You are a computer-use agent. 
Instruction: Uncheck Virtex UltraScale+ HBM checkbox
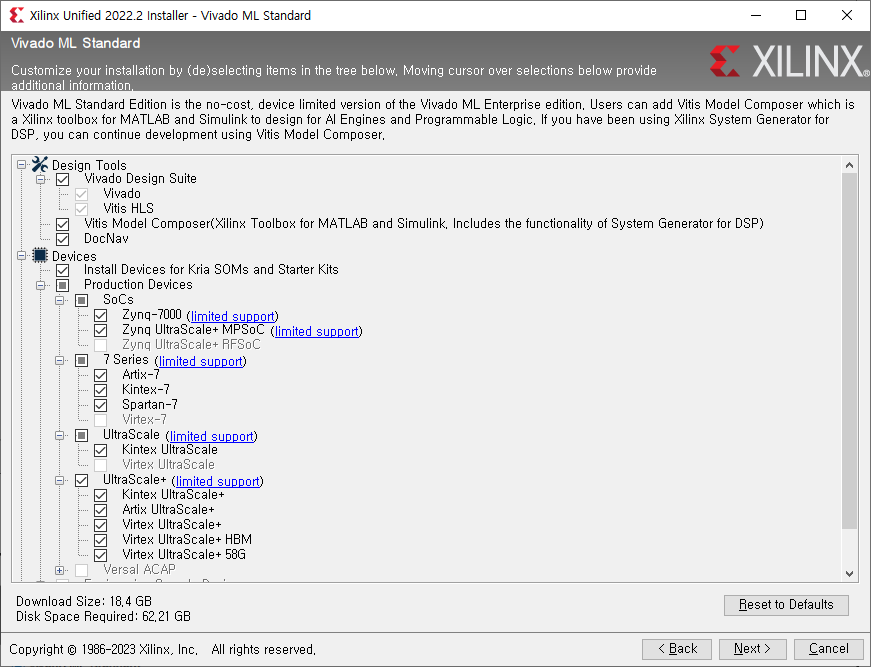(101, 540)
